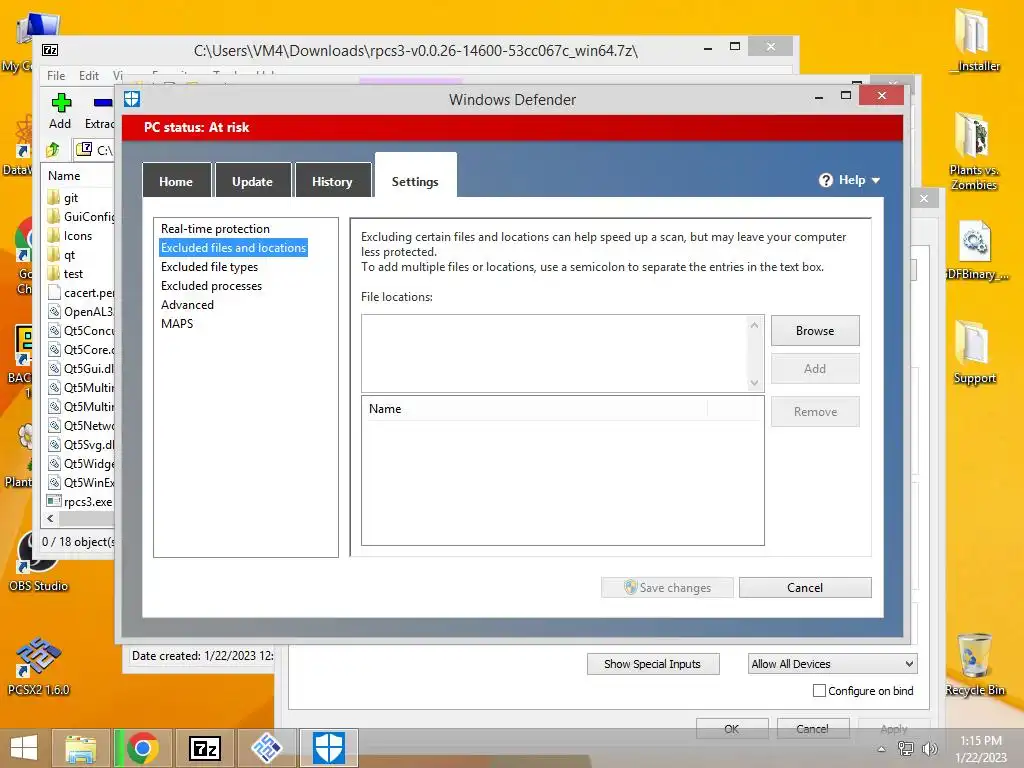Click the 7z title bar icon

click(x=50, y=50)
